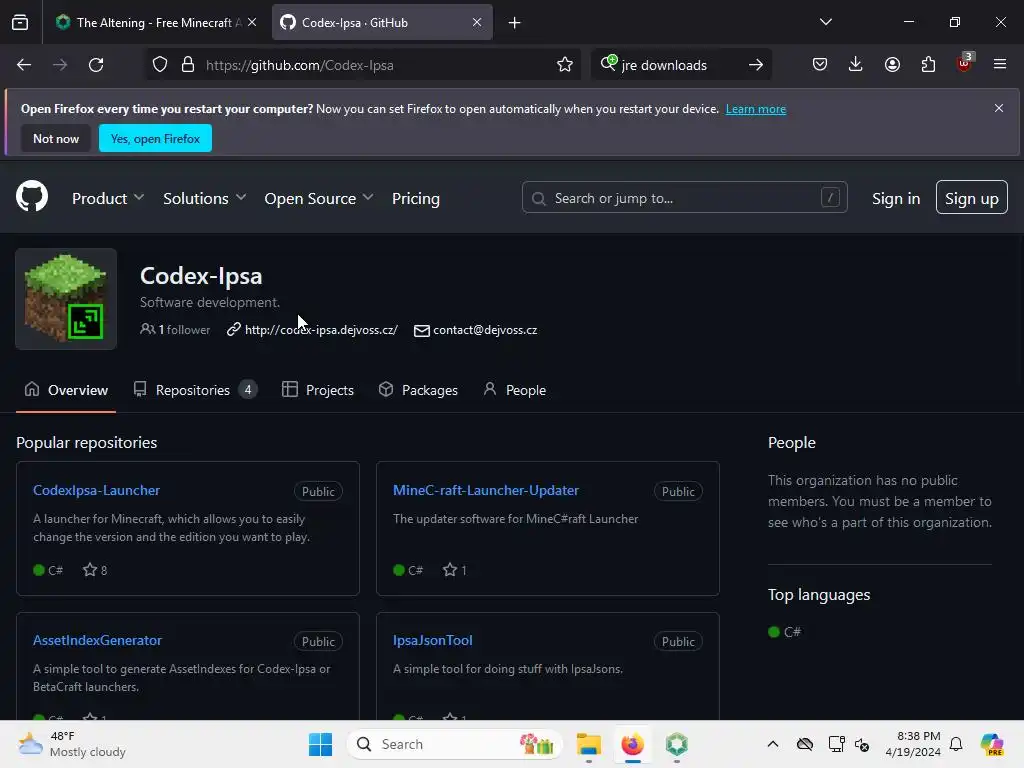Click the tracking protection shield icon
This screenshot has width=1024, height=768.
pyautogui.click(x=160, y=65)
